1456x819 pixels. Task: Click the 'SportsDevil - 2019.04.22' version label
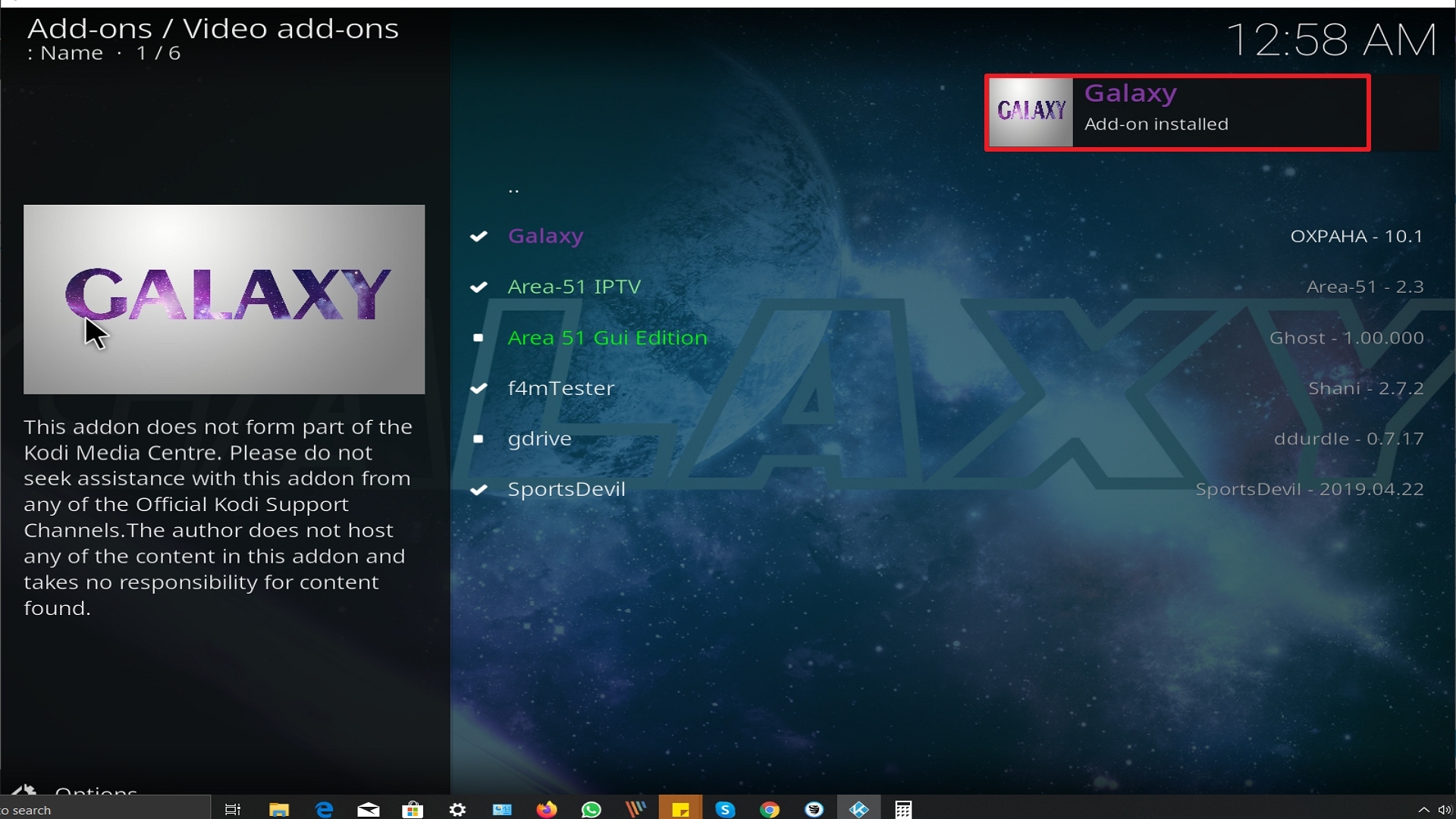tap(1310, 490)
